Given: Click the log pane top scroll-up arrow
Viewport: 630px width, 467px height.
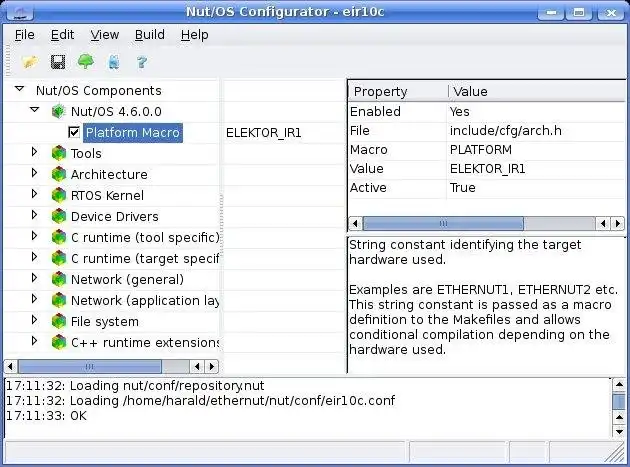Looking at the screenshot, I should coord(619,385).
